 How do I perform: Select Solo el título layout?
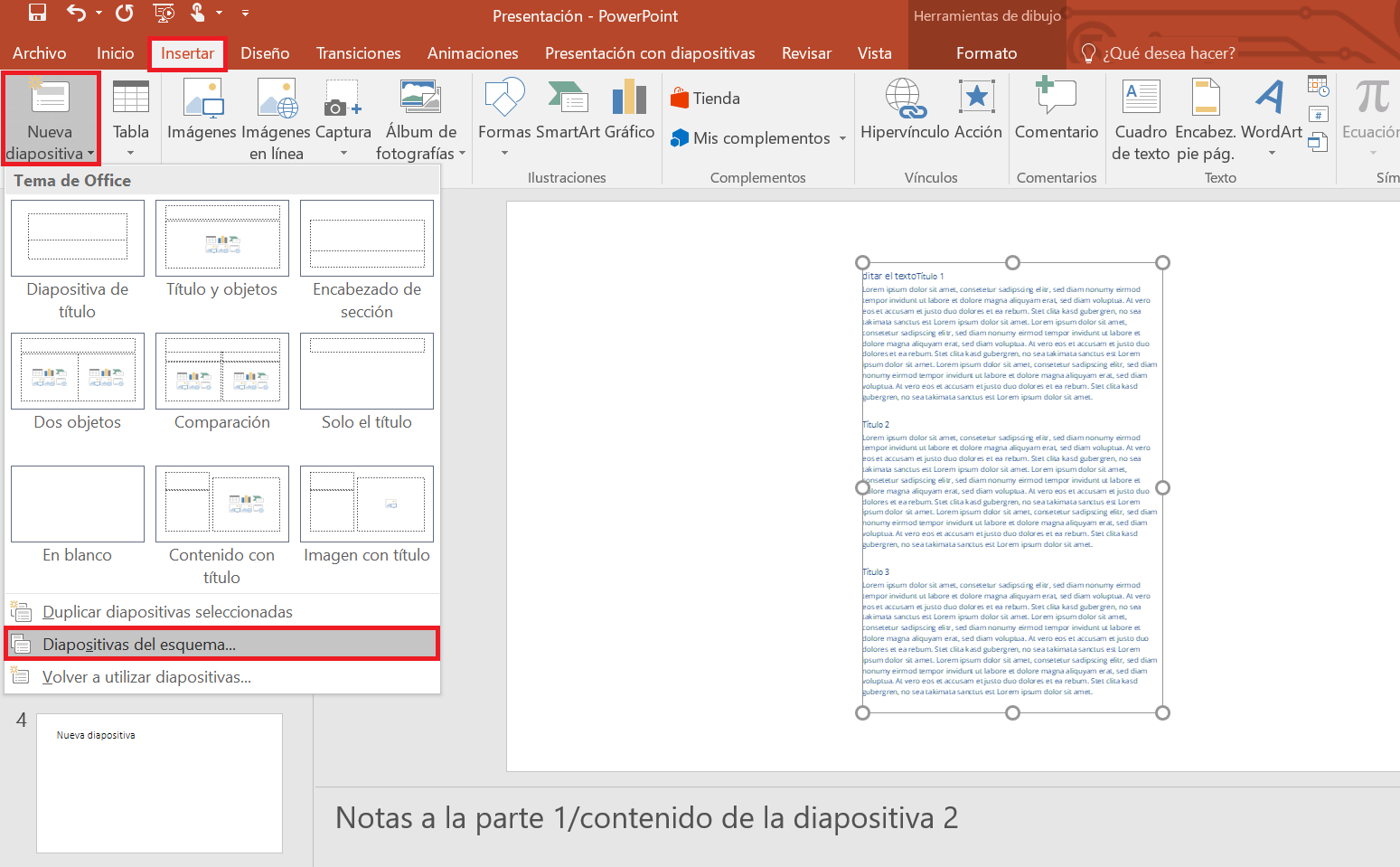coord(367,382)
